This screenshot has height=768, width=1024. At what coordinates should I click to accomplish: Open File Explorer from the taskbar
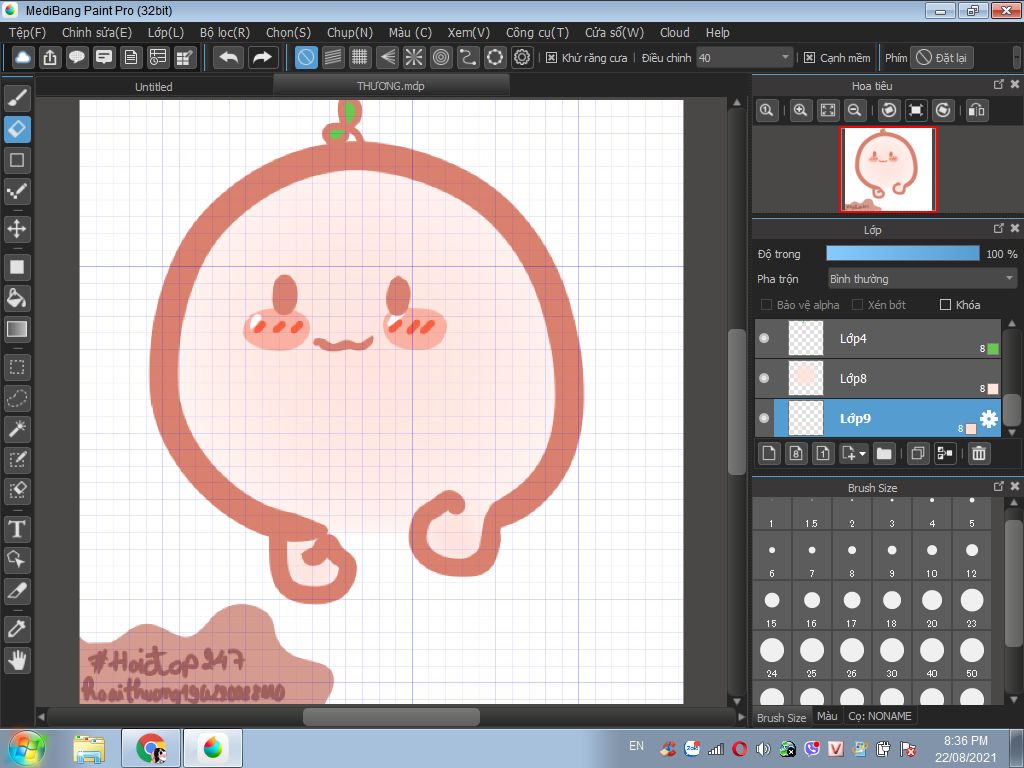89,748
